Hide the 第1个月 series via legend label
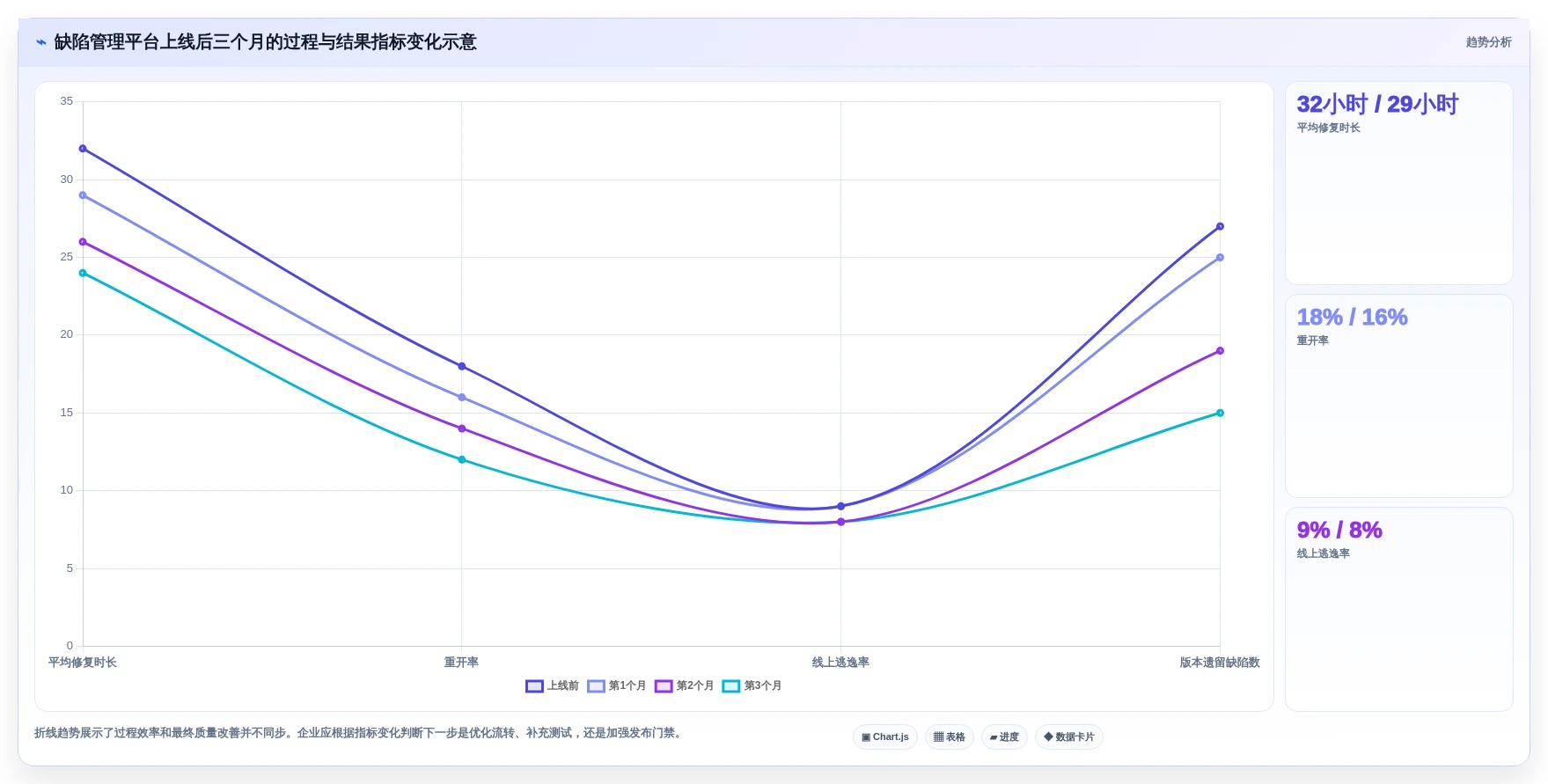The height and width of the screenshot is (784, 1548). pos(627,686)
